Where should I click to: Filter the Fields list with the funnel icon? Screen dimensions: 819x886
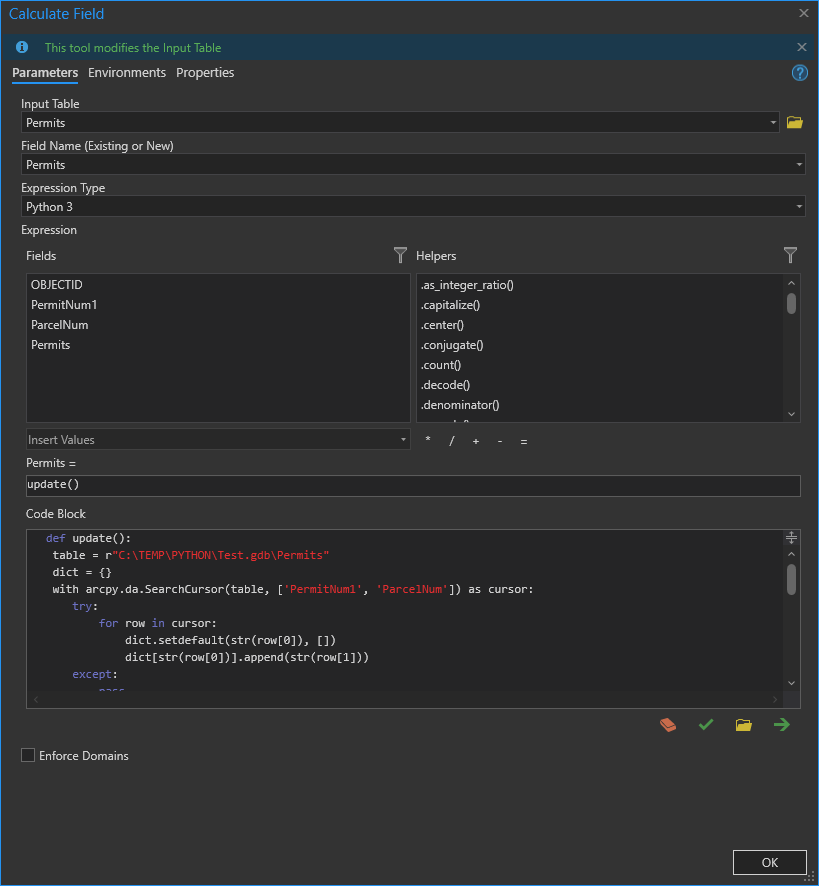click(x=400, y=255)
